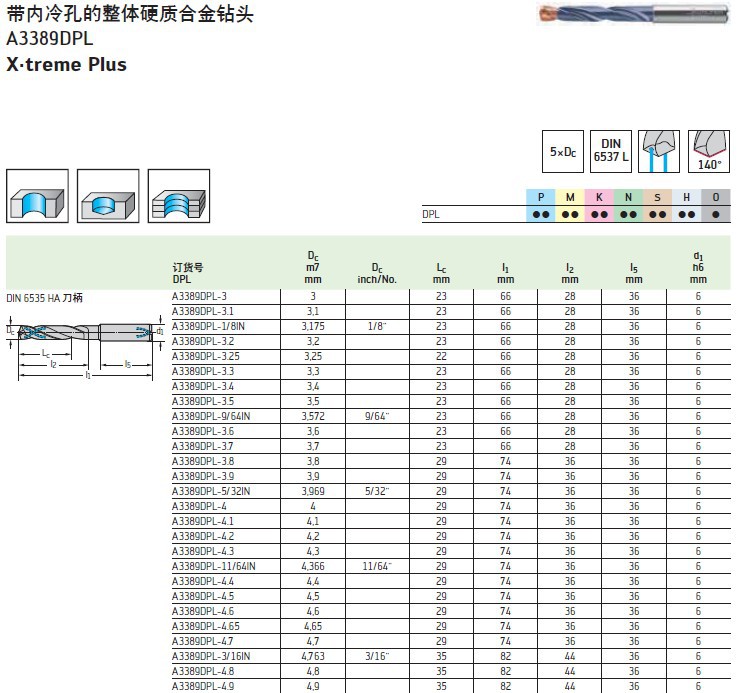Click the 3/16" inch size cell
Viewport: 737px width, 693px height.
click(377, 656)
